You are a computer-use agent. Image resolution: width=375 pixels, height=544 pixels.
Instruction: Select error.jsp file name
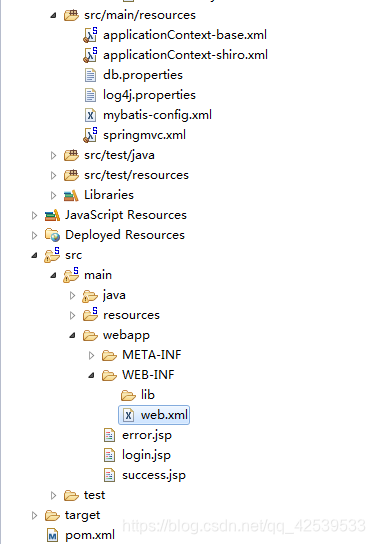coord(147,435)
